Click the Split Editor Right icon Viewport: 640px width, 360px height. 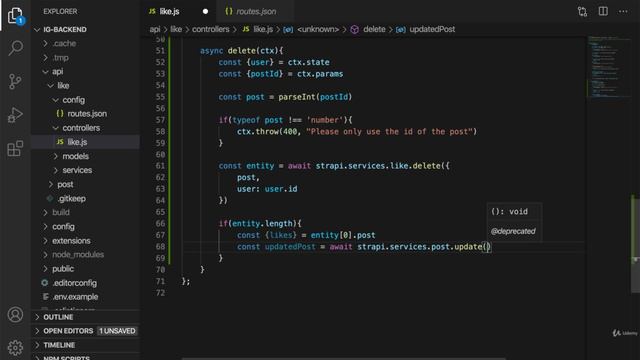click(x=603, y=11)
